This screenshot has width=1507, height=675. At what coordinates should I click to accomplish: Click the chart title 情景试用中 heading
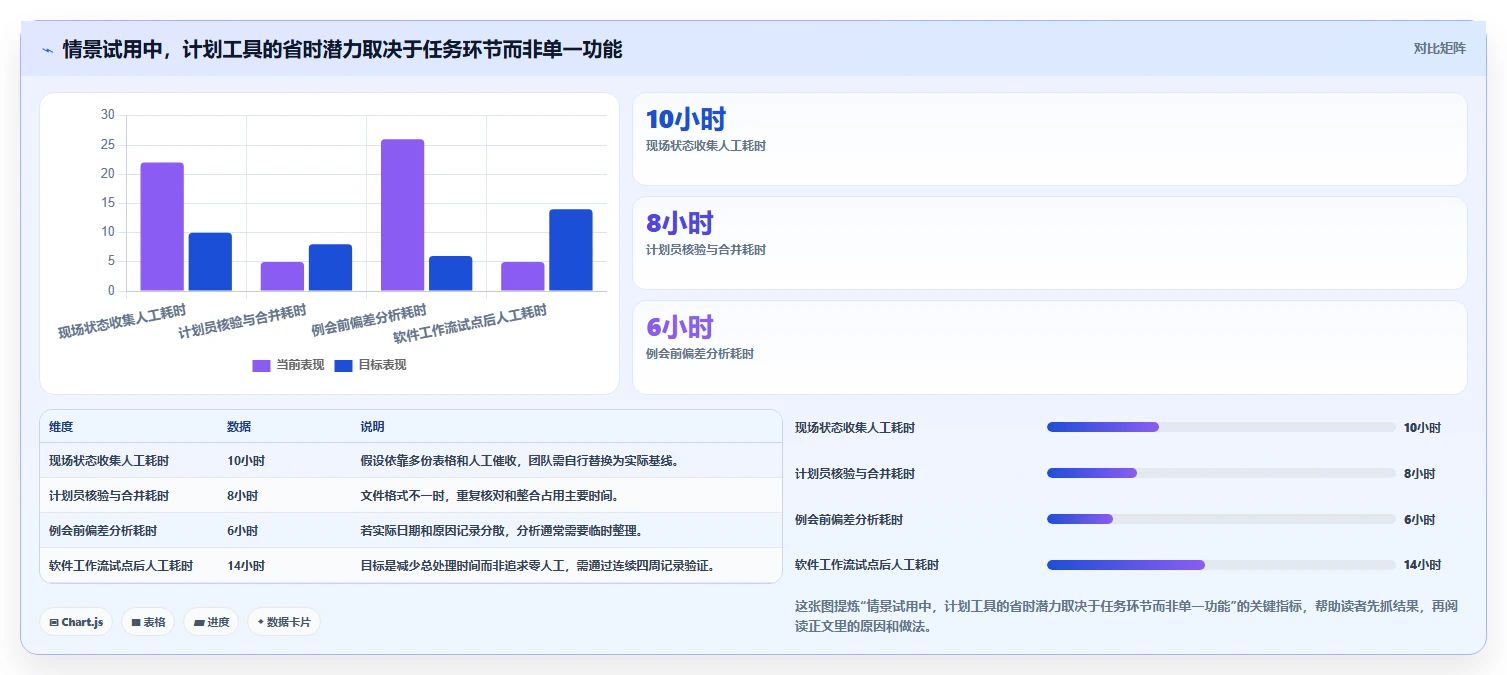[342, 49]
